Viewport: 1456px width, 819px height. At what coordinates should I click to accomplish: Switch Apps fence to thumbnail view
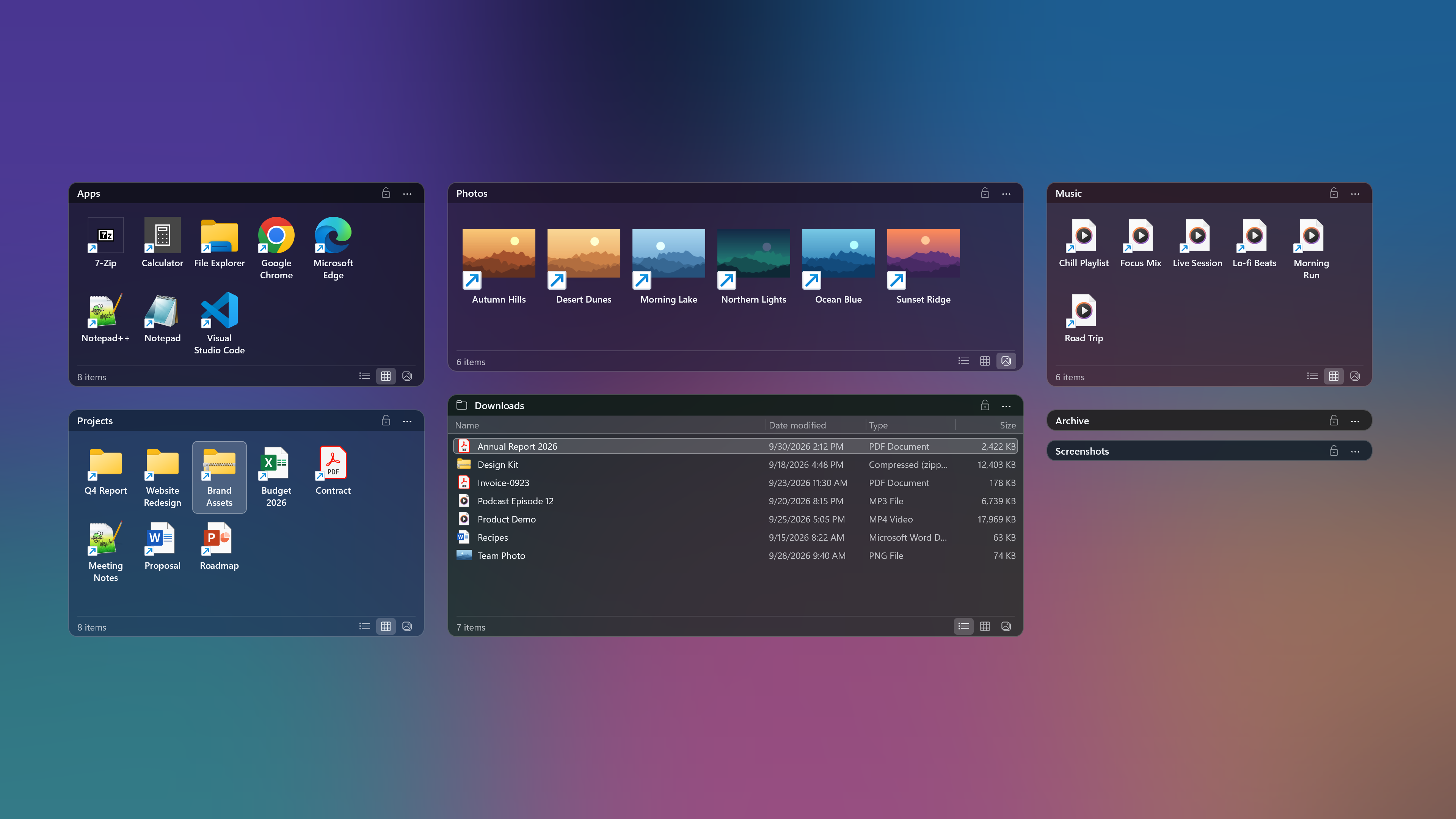(x=407, y=377)
